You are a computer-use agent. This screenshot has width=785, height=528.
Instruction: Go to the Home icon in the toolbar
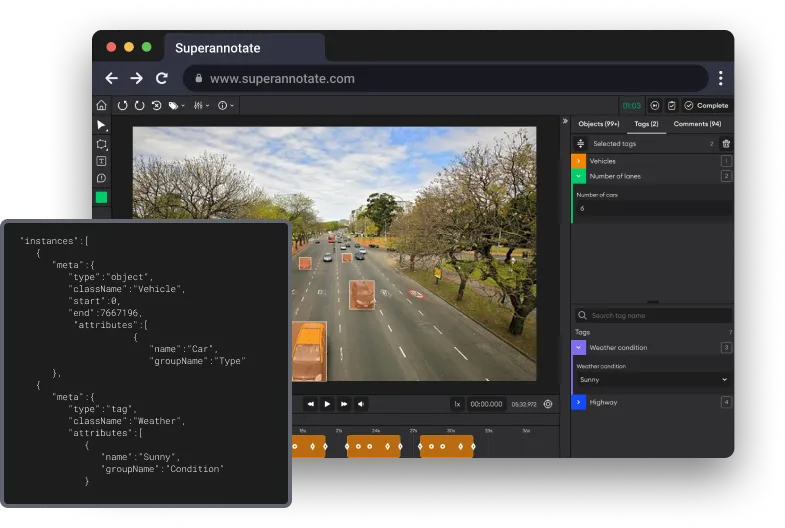(101, 105)
